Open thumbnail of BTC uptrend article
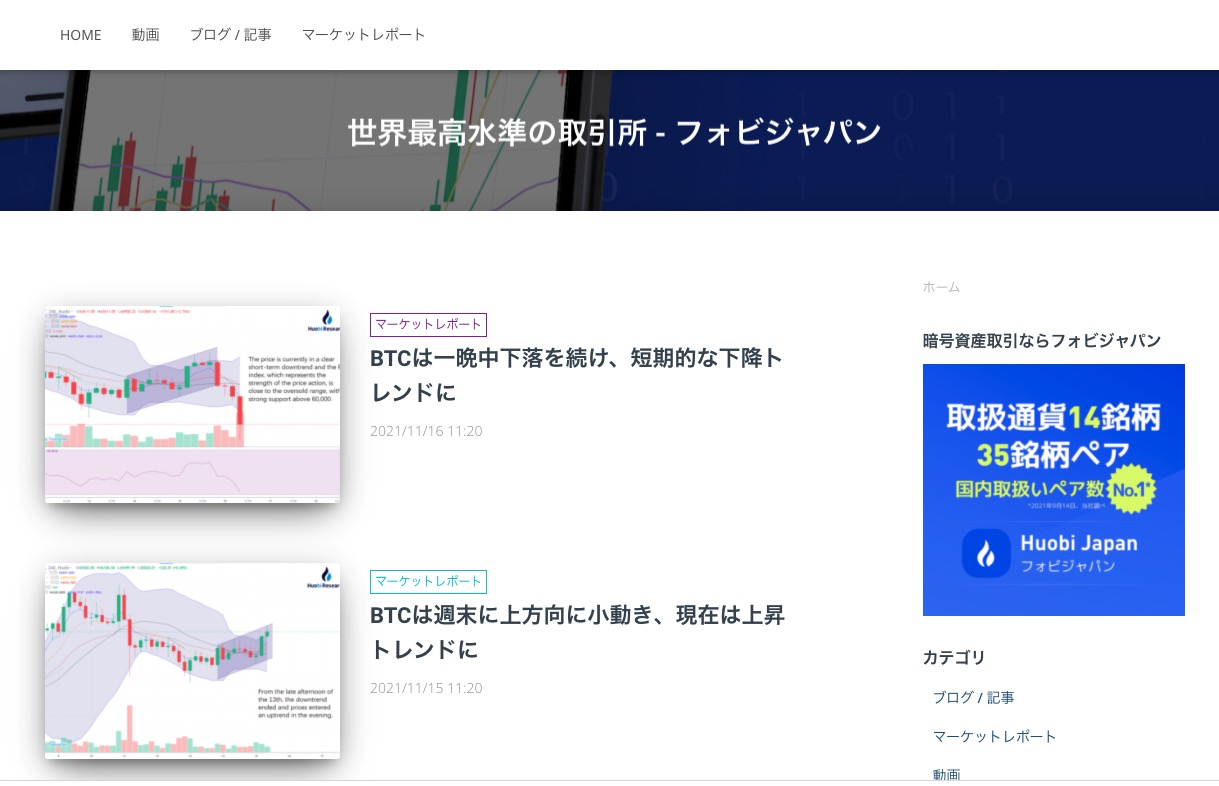1219x786 pixels. click(x=192, y=661)
